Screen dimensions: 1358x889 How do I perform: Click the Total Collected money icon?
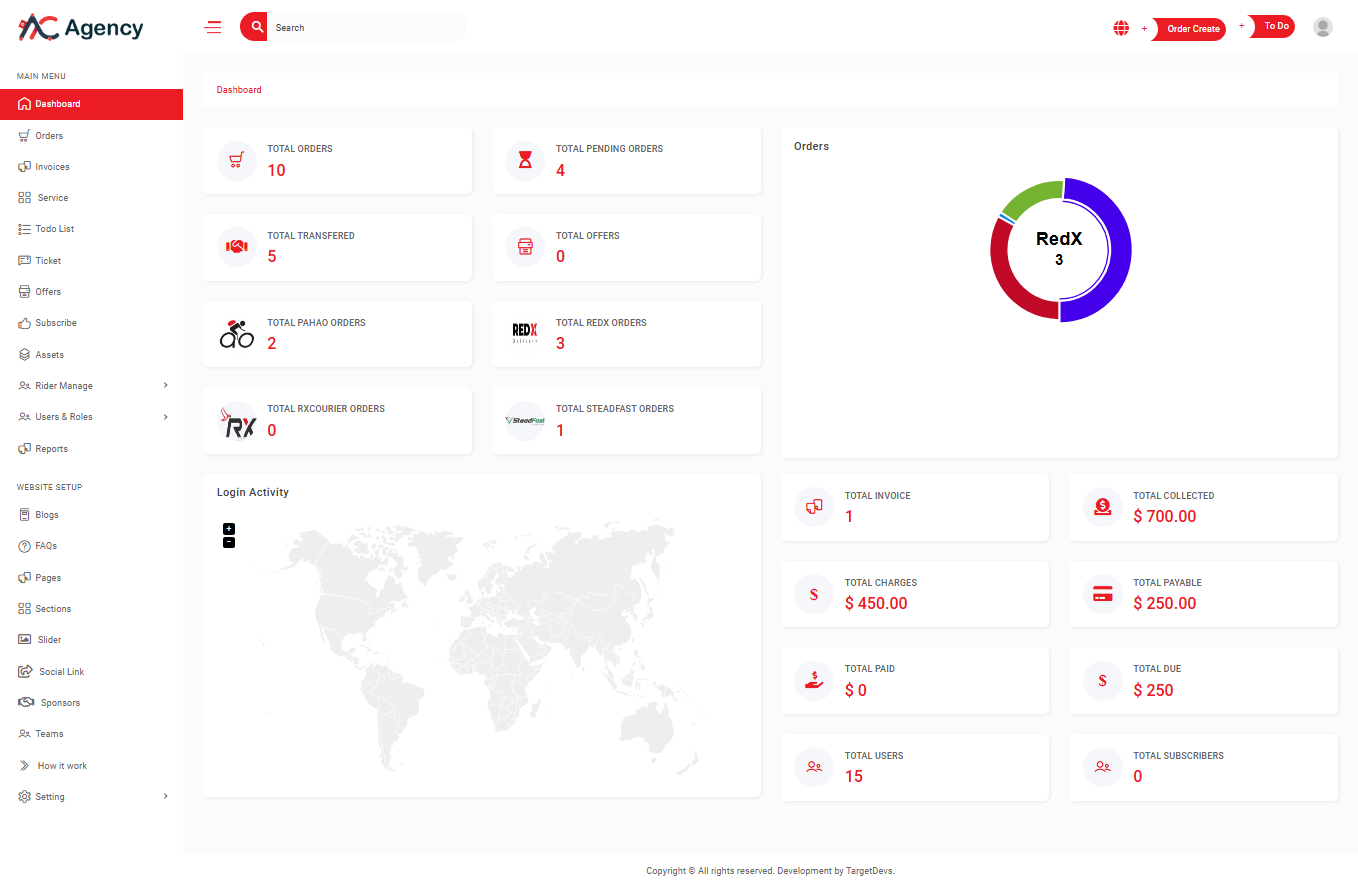pyautogui.click(x=1102, y=507)
